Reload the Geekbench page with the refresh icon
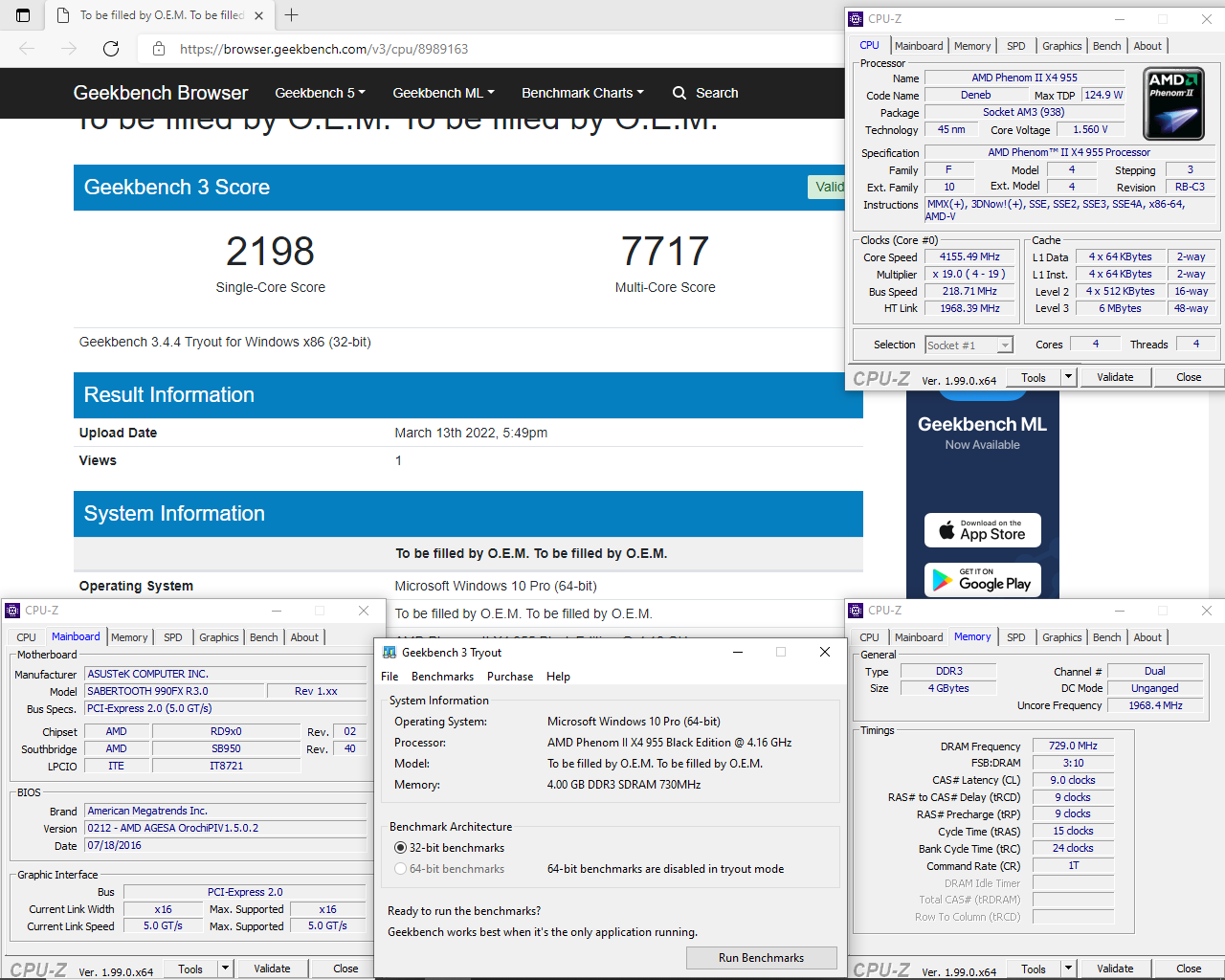Screen dimensions: 1225x980 111,49
